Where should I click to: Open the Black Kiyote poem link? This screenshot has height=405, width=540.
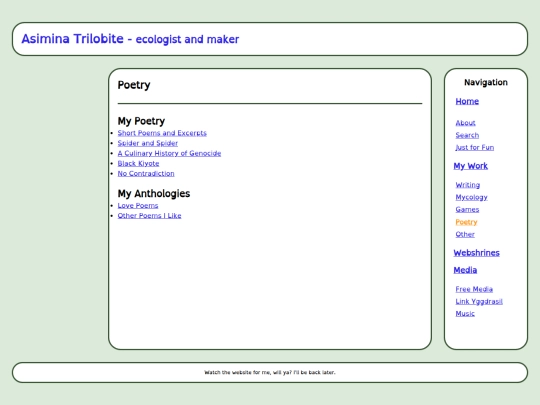(138, 163)
